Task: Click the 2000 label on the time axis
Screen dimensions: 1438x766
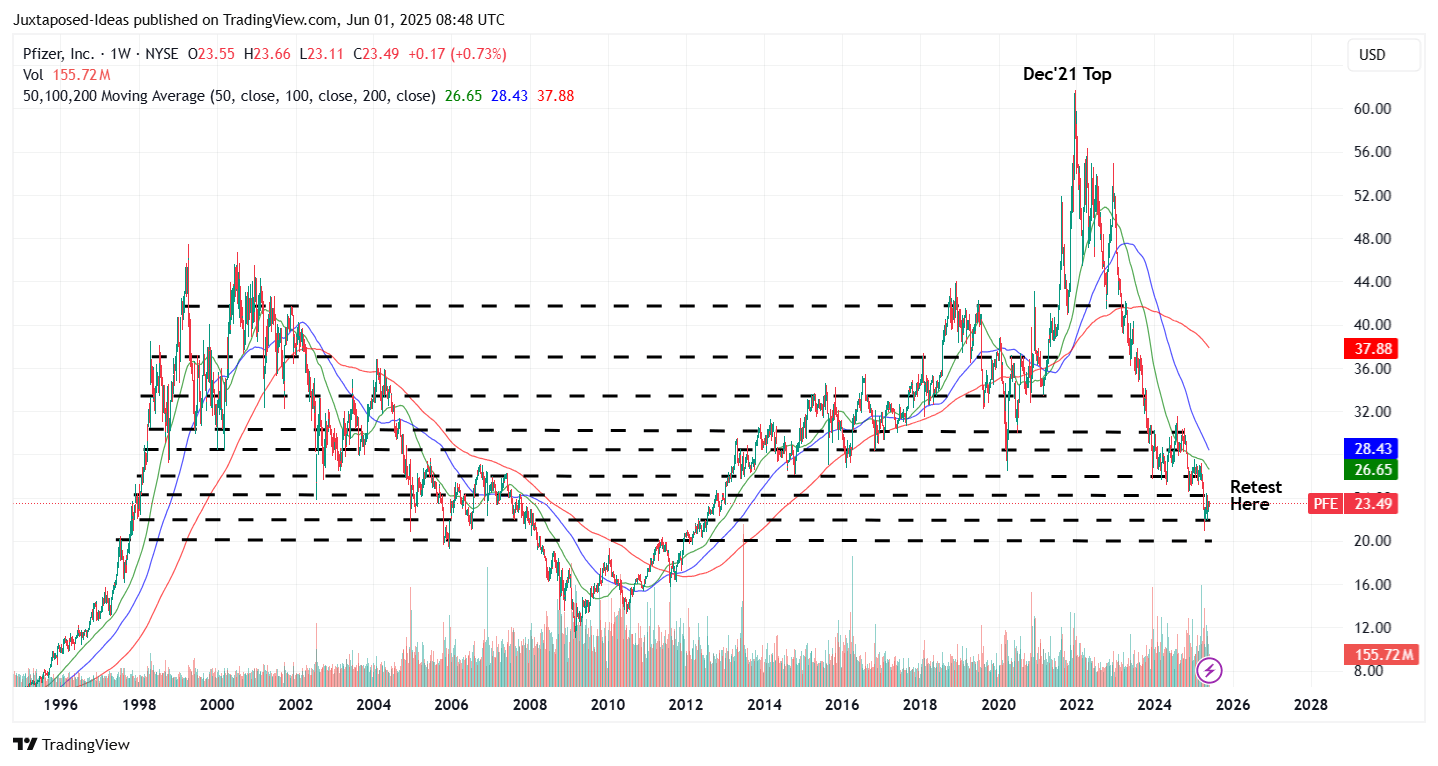Action: pyautogui.click(x=218, y=705)
